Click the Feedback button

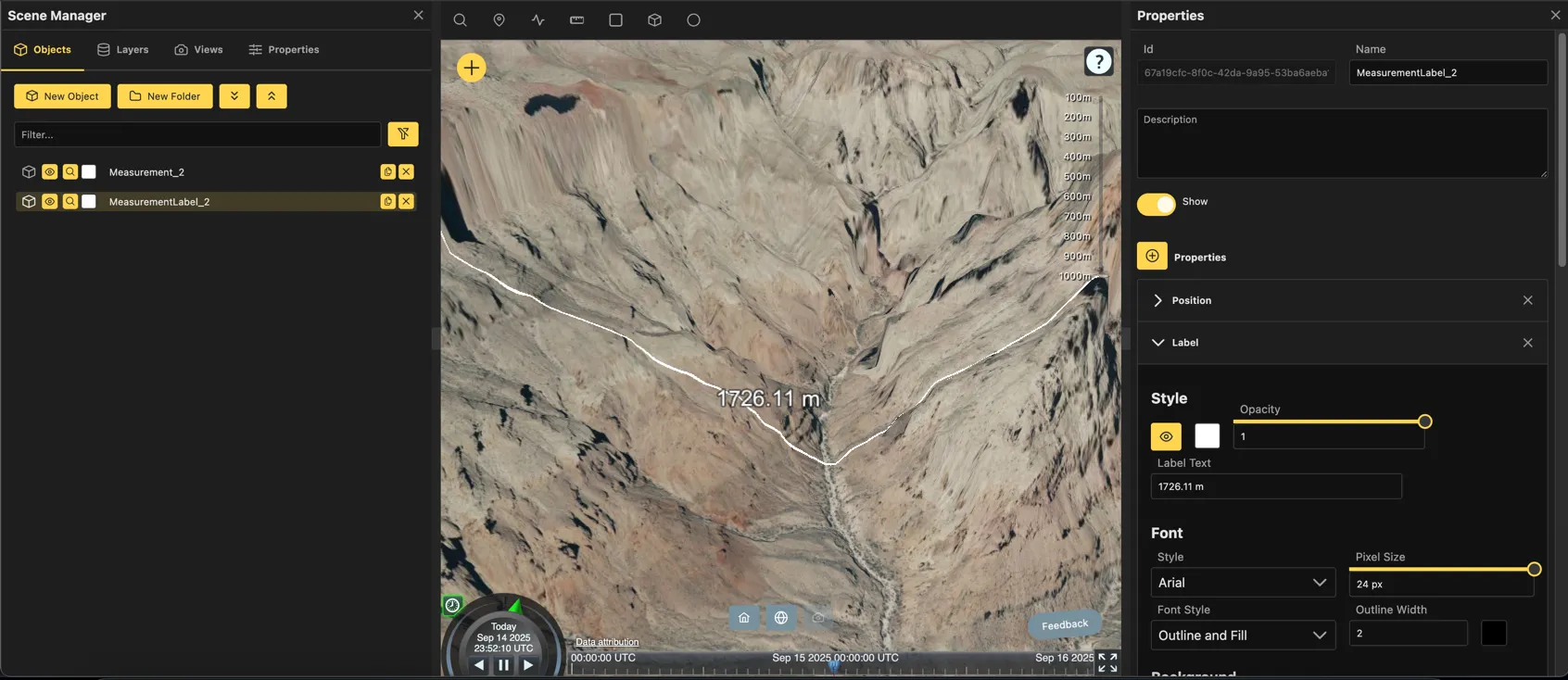coord(1064,625)
